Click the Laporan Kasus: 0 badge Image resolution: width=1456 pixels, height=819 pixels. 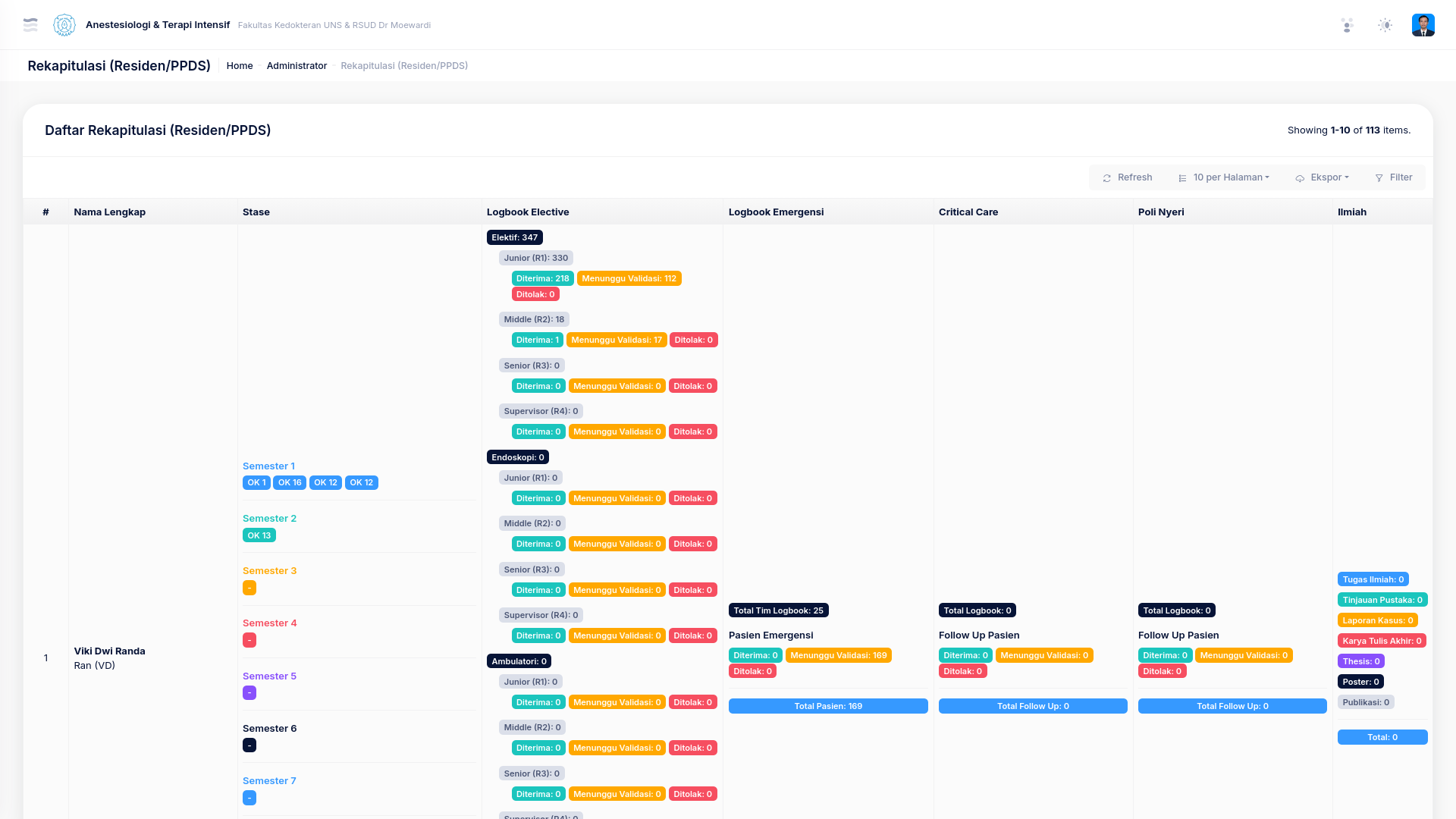pyautogui.click(x=1378, y=621)
